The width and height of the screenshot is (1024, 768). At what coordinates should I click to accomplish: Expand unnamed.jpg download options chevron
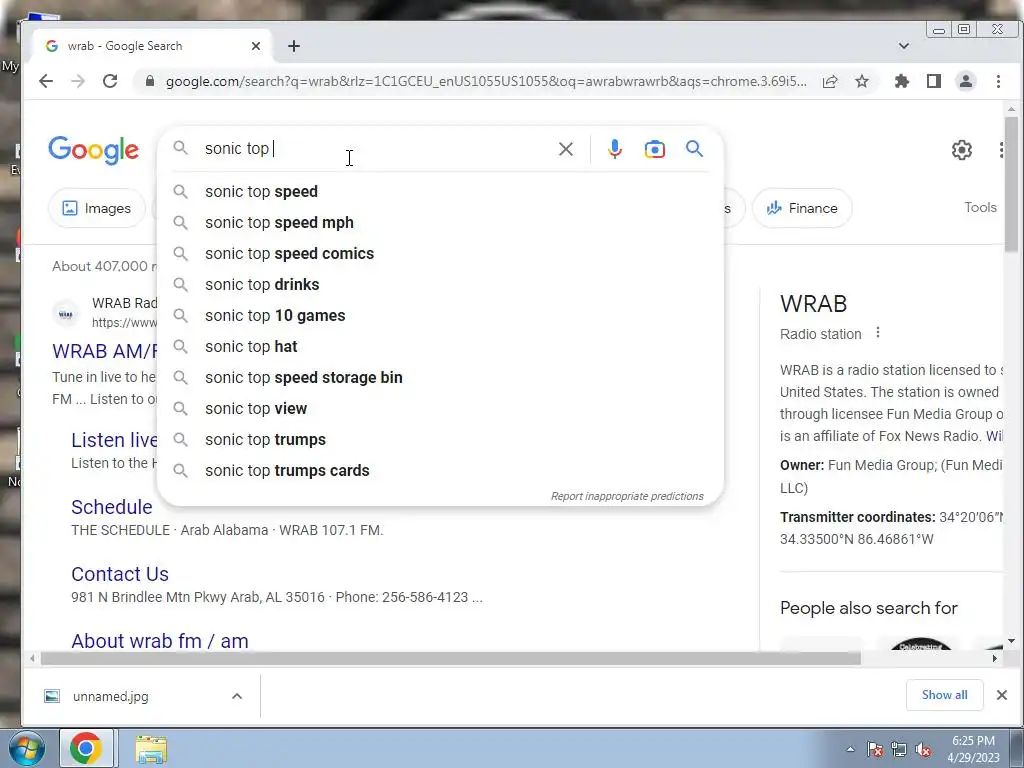[x=237, y=696]
